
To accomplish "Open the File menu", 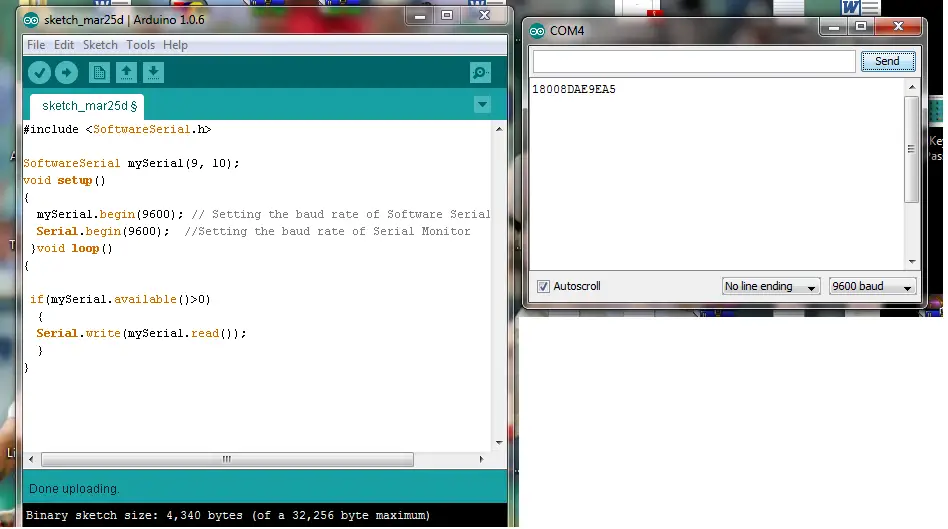I will tap(36, 45).
